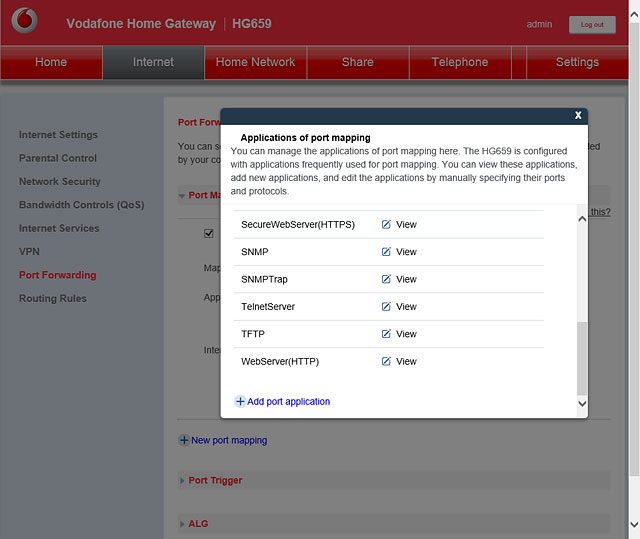Click dialog scrollbar up arrow
Screen dimensions: 640x539
(582, 219)
